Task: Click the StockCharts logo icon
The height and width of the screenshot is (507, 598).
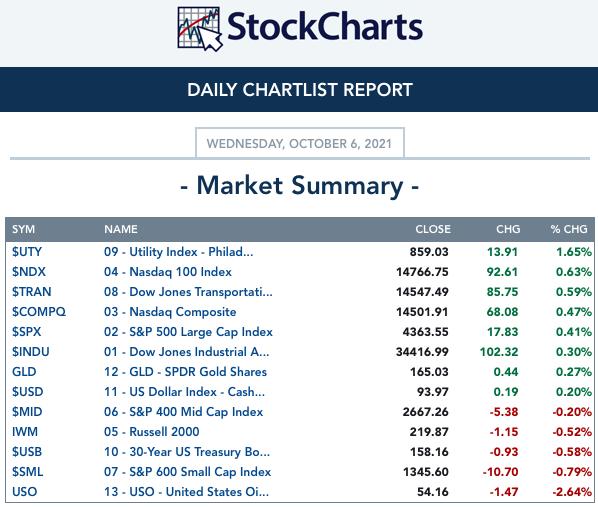Action: (200, 29)
